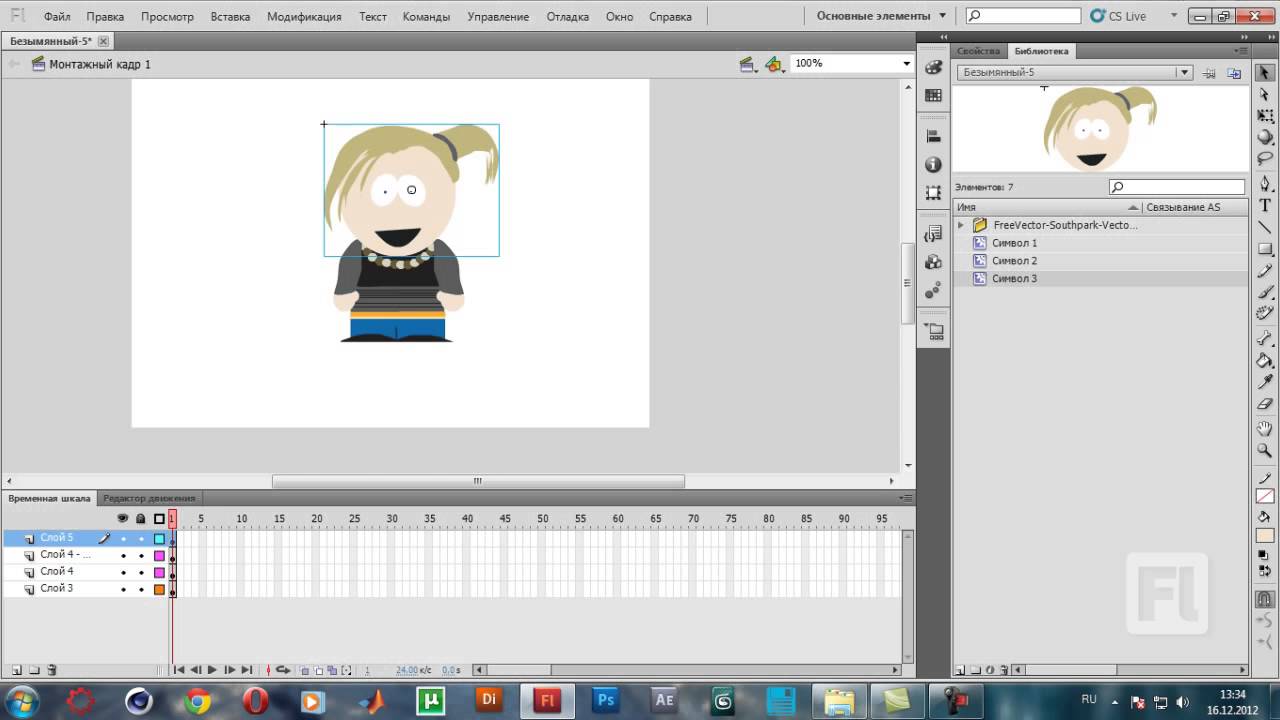Open library document dropdown Безымянный-5
This screenshot has width=1280, height=720.
point(1184,72)
